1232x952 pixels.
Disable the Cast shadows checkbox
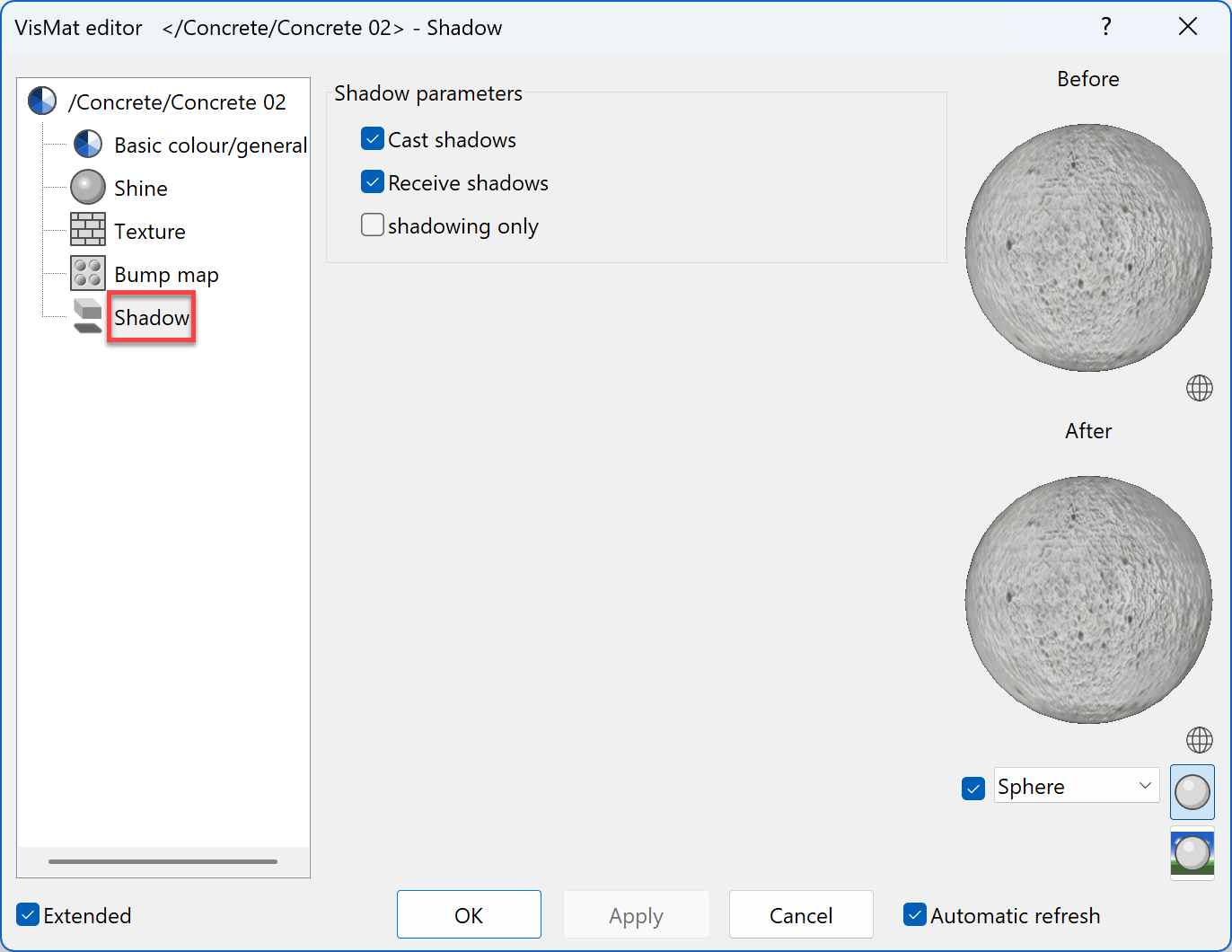click(x=372, y=137)
